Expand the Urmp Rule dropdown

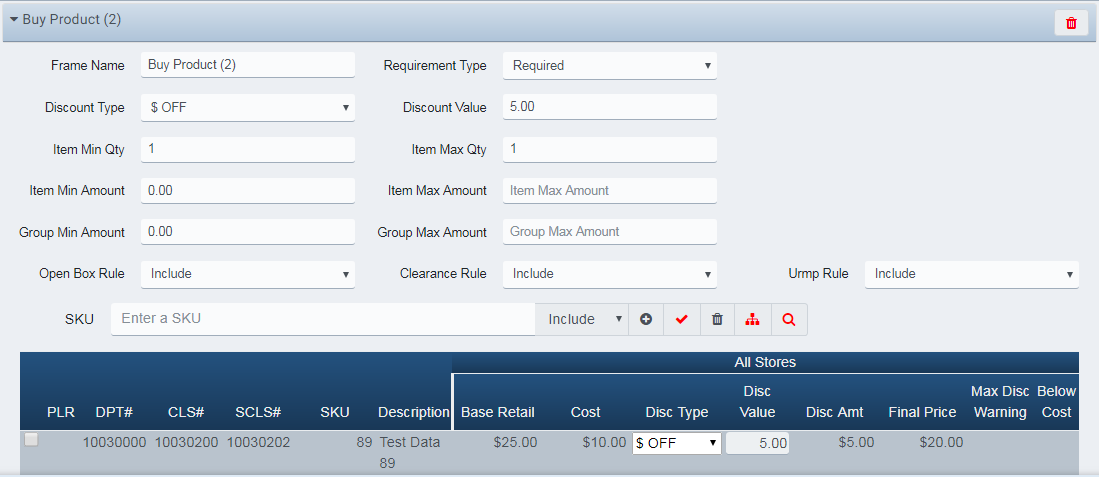pyautogui.click(x=971, y=273)
